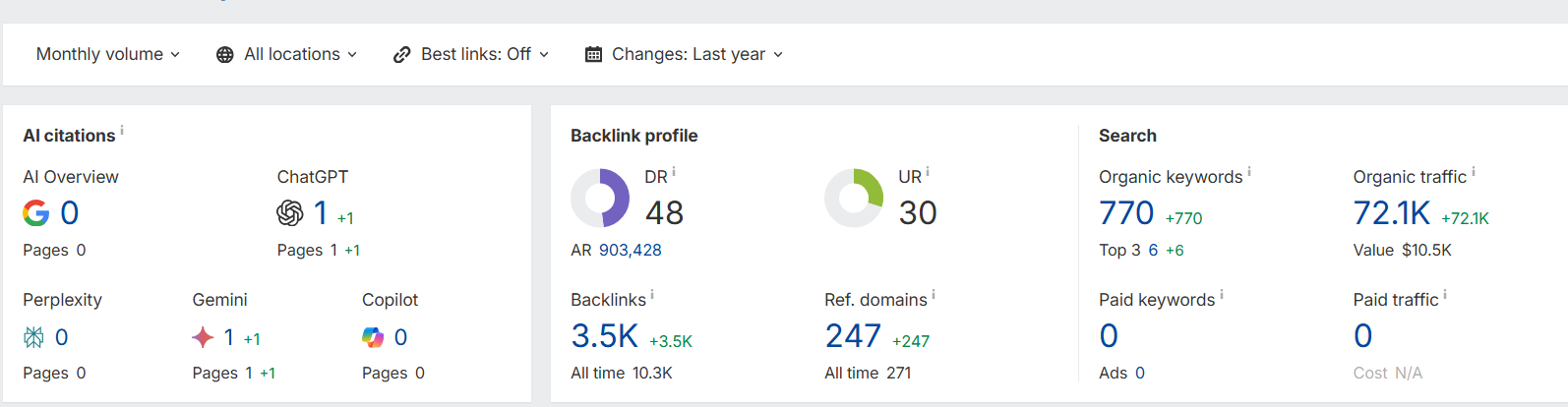The image size is (1568, 407).
Task: Click the Perplexity logo icon
Action: pyautogui.click(x=33, y=338)
